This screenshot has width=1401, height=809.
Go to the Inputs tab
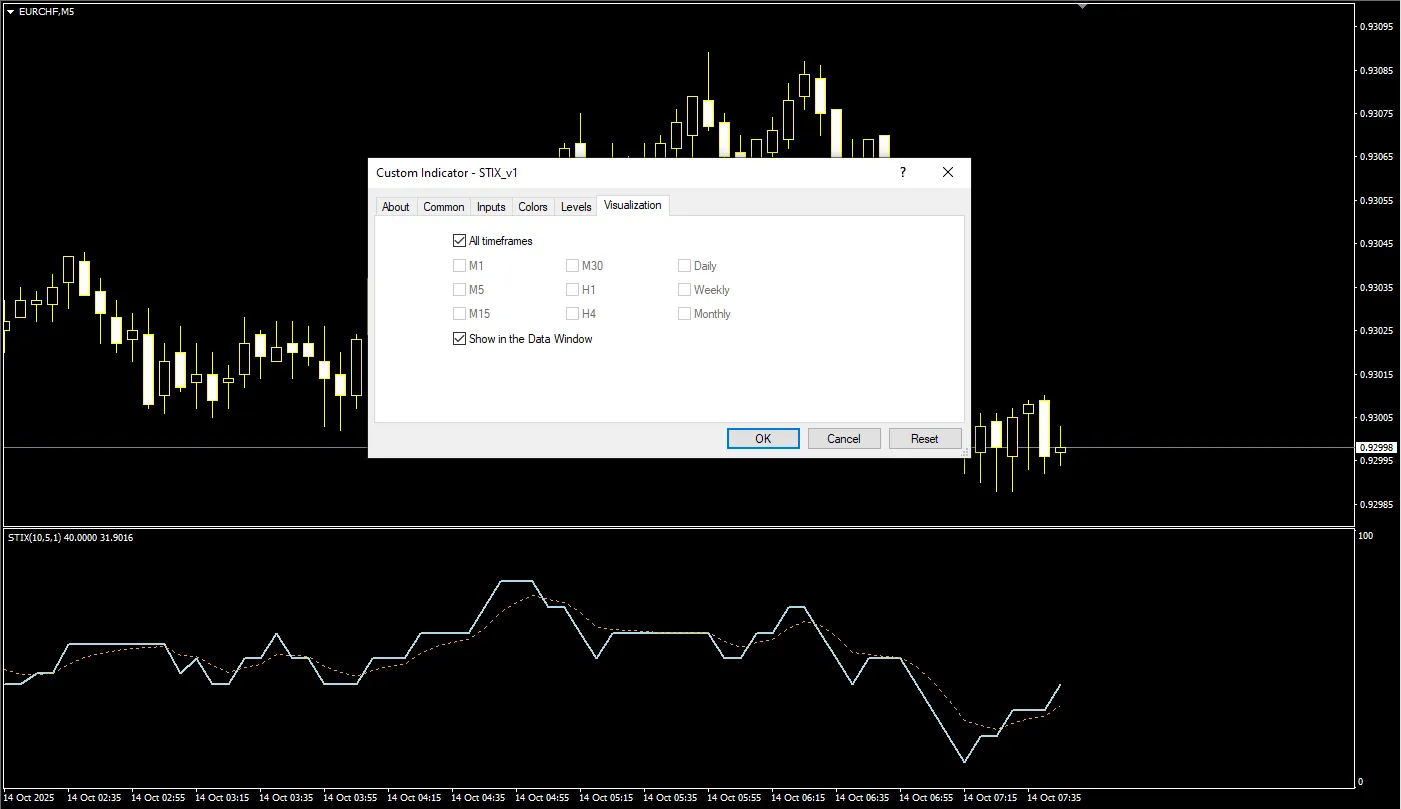point(491,207)
